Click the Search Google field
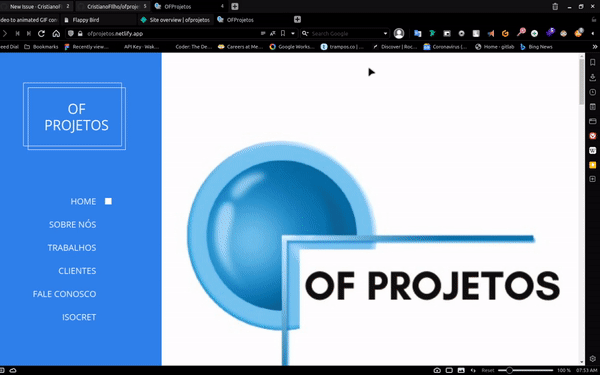 (346, 34)
